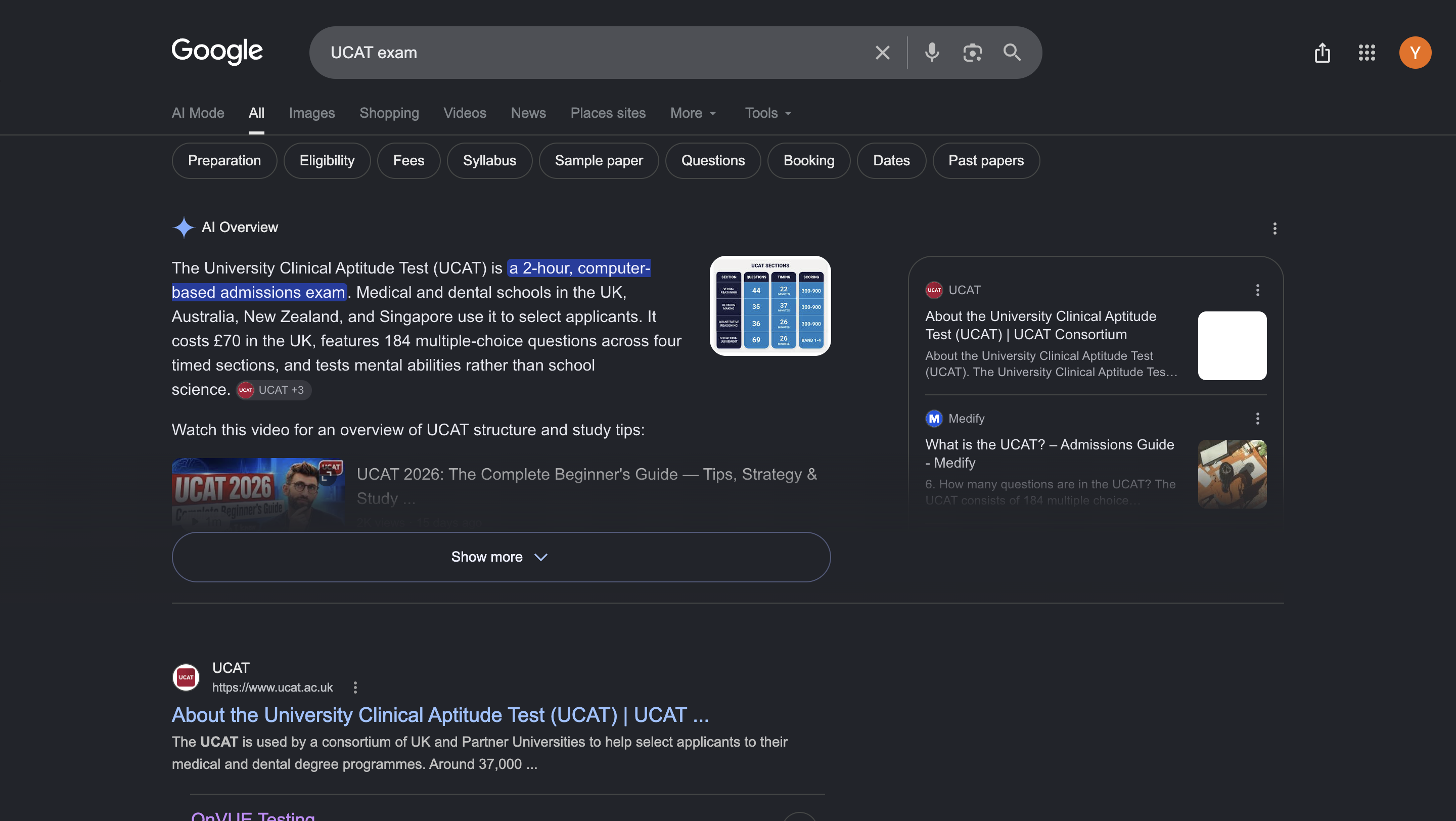This screenshot has height=821, width=1456.
Task: Open search by image camera icon
Action: point(972,53)
